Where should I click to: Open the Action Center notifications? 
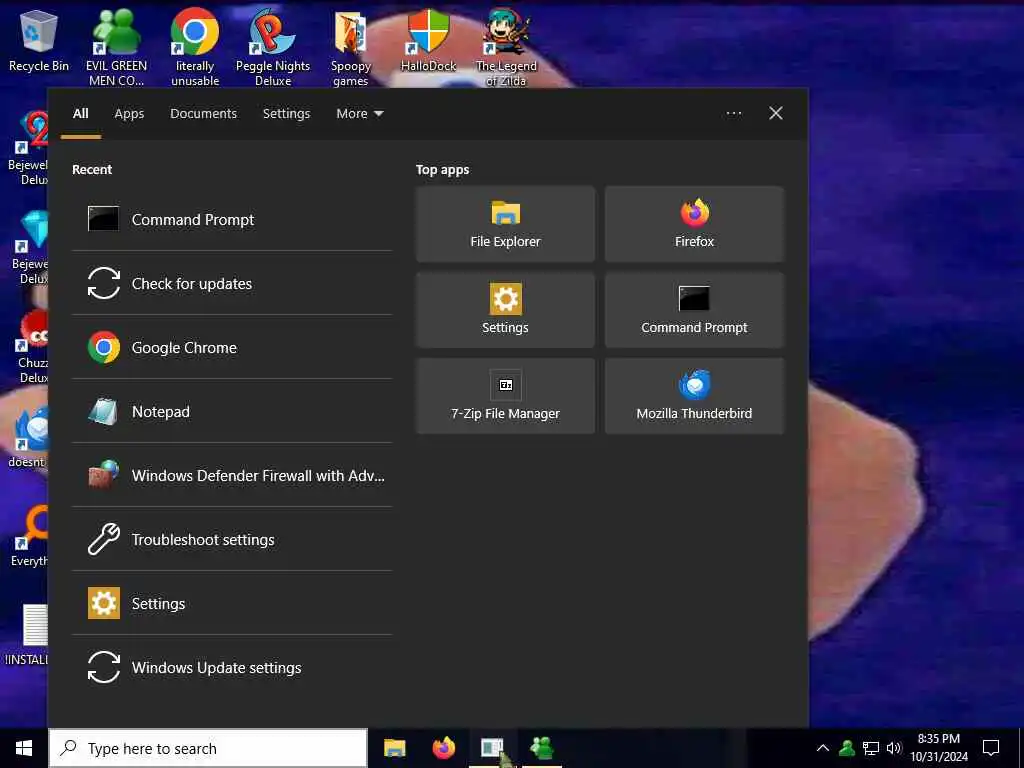(x=991, y=748)
